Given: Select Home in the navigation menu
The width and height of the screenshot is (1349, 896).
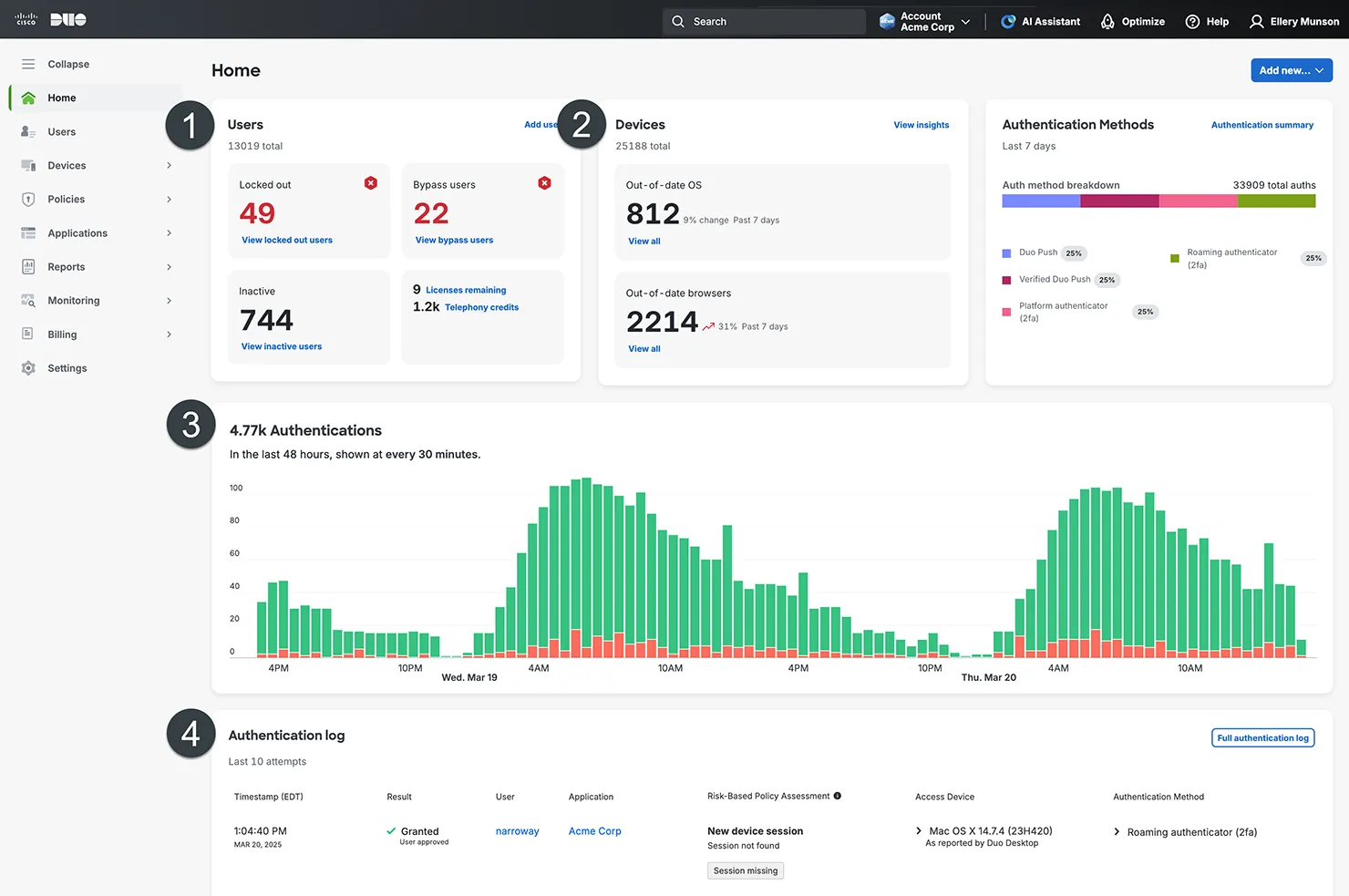Looking at the screenshot, I should click(x=61, y=98).
